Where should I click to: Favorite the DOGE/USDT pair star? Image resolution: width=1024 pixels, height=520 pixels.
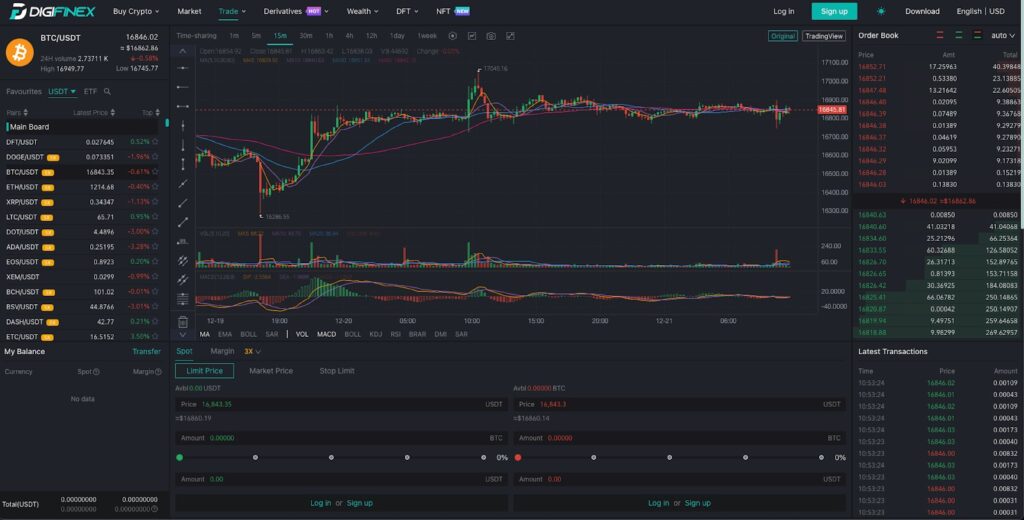[155, 157]
